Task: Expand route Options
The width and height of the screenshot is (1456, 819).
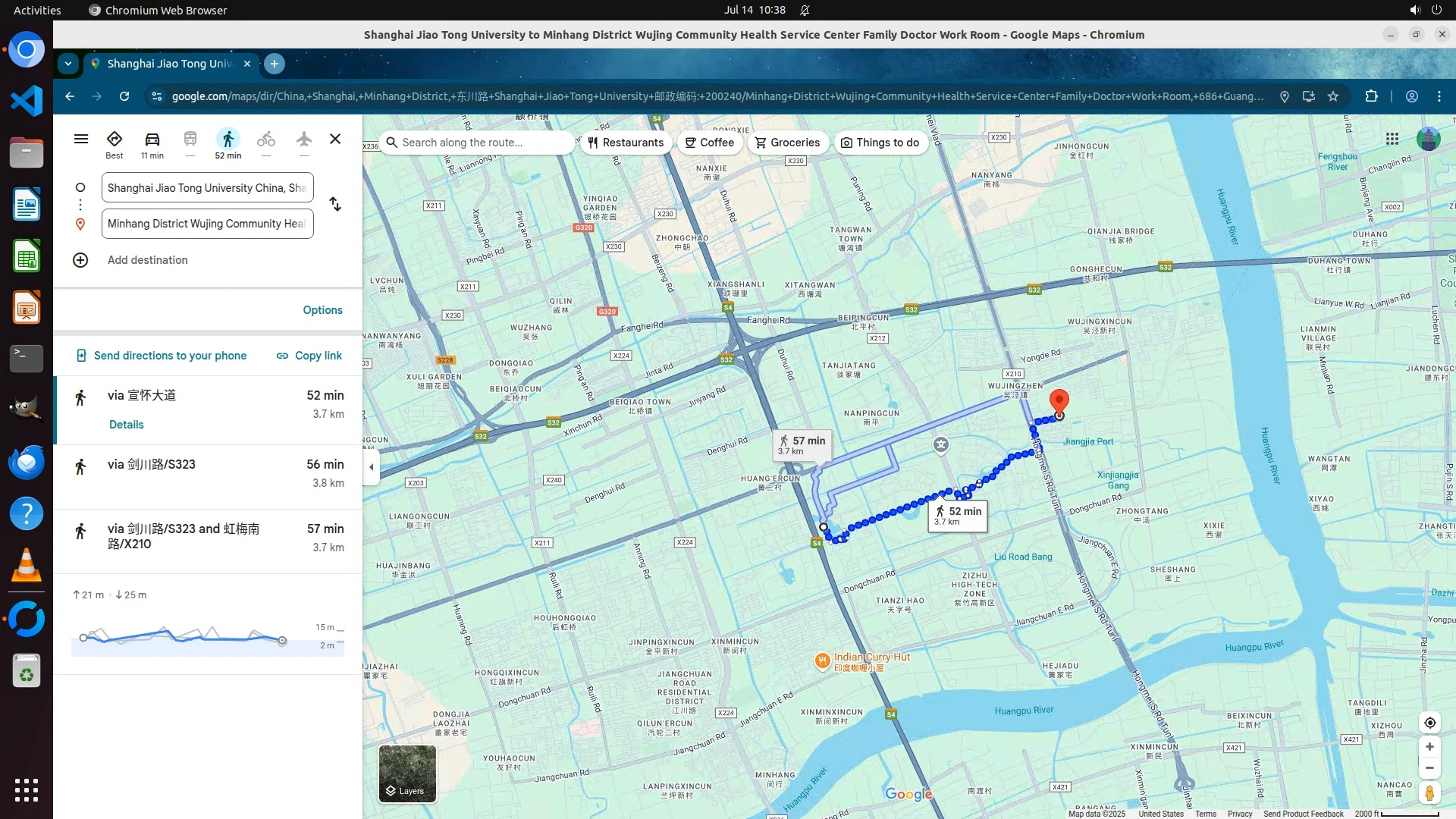Action: 322,310
